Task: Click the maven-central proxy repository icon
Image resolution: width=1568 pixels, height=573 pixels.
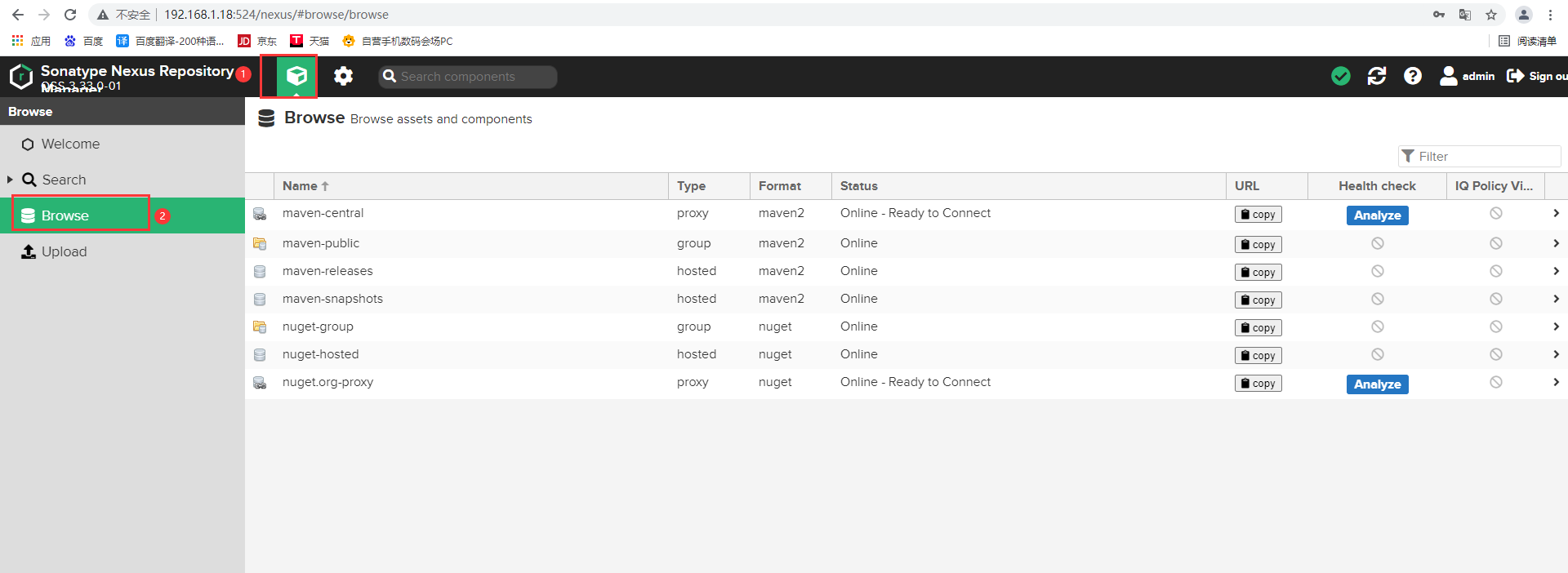Action: 260,214
